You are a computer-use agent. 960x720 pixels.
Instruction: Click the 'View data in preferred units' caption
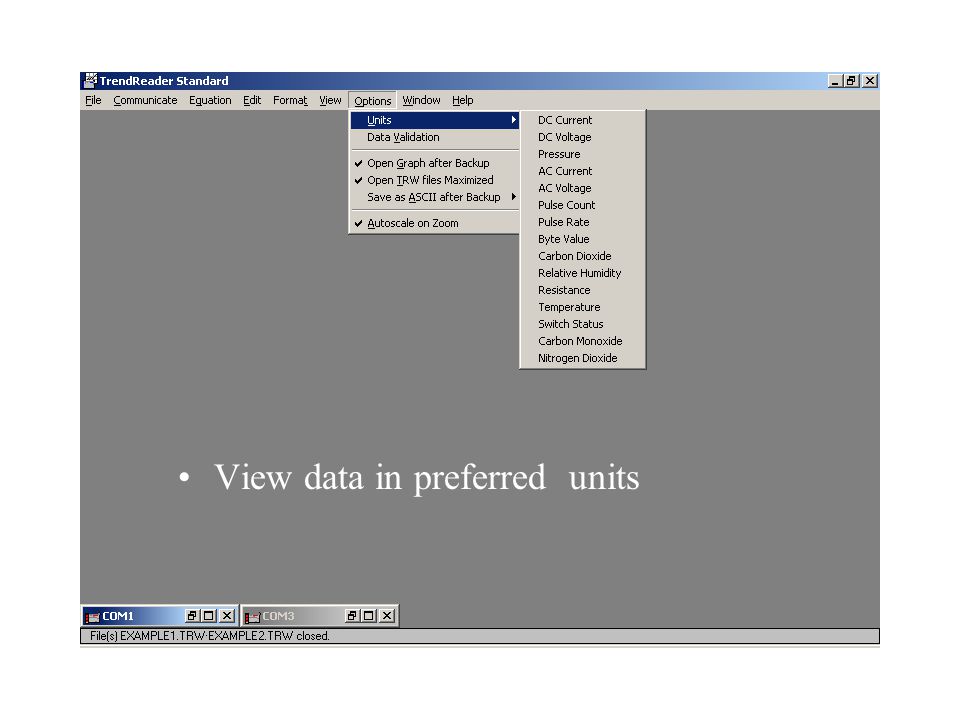426,478
